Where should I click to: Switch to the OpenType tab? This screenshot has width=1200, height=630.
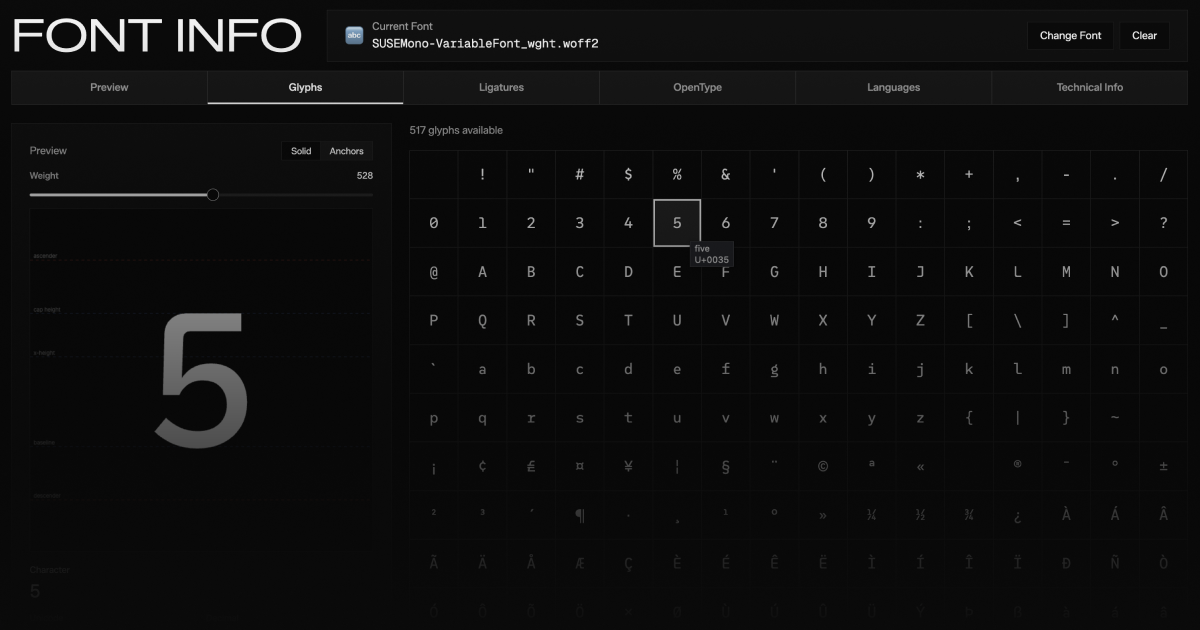tap(697, 87)
